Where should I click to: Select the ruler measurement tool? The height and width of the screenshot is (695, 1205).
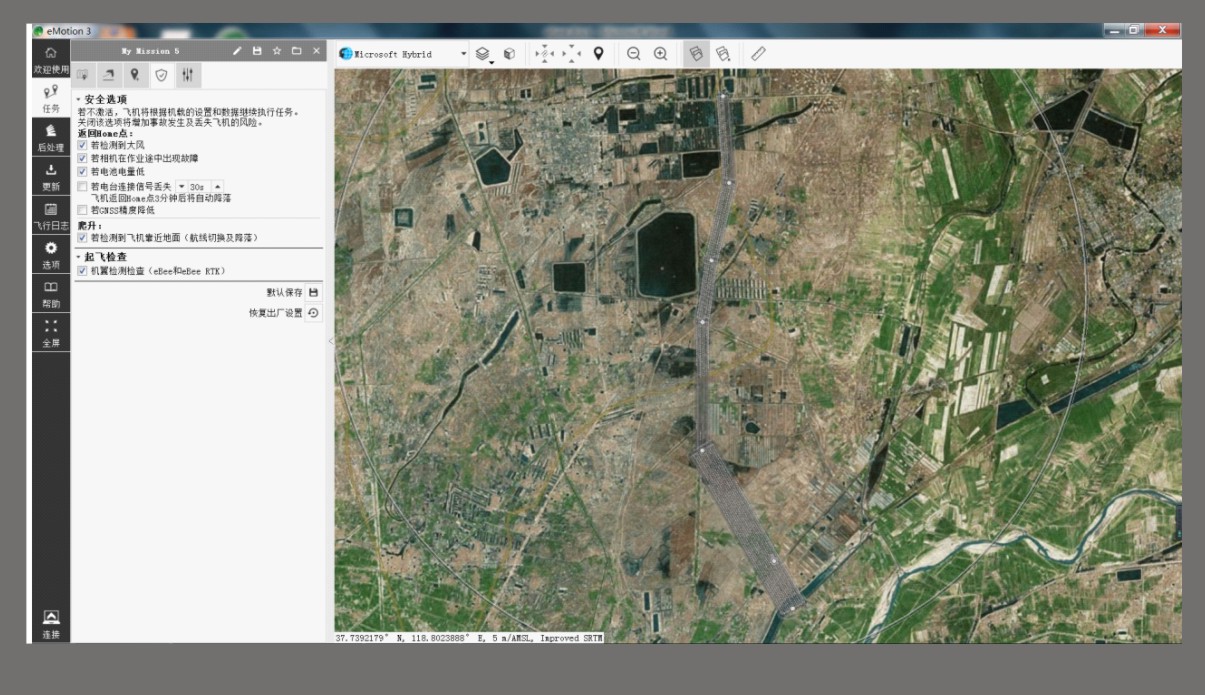click(x=758, y=54)
